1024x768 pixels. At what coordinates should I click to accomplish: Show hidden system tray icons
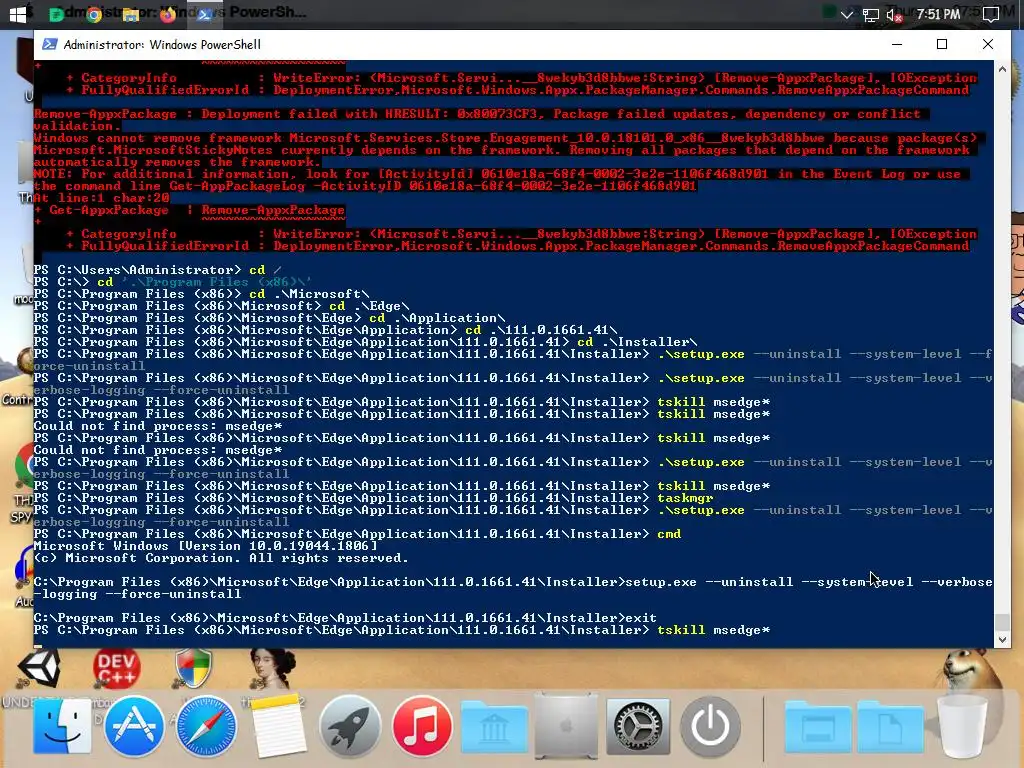(x=846, y=14)
